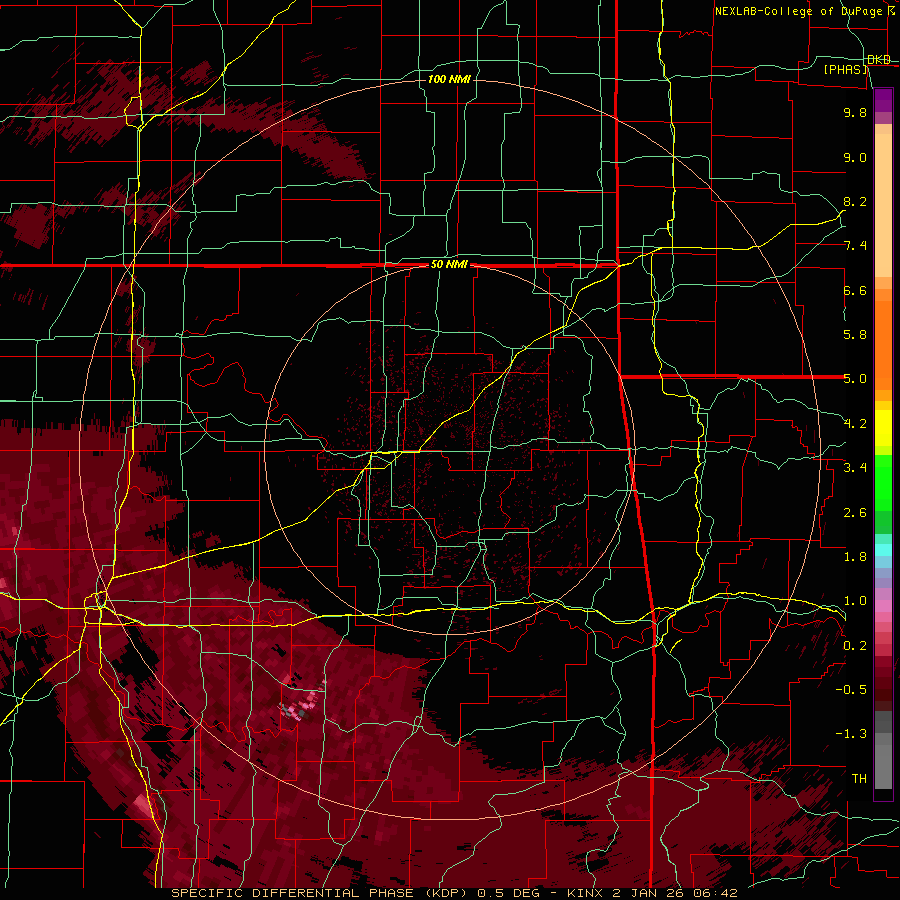Click the 8.2 value on color scale
Image resolution: width=900 pixels, height=900 pixels.
[x=855, y=201]
